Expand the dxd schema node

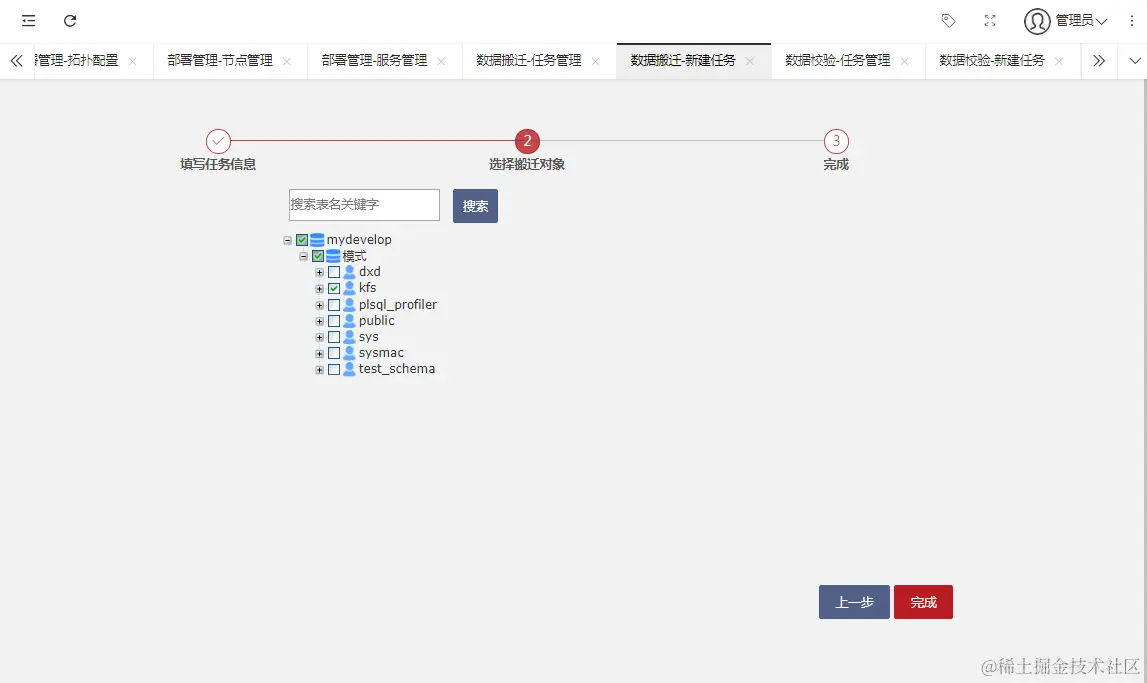point(320,272)
